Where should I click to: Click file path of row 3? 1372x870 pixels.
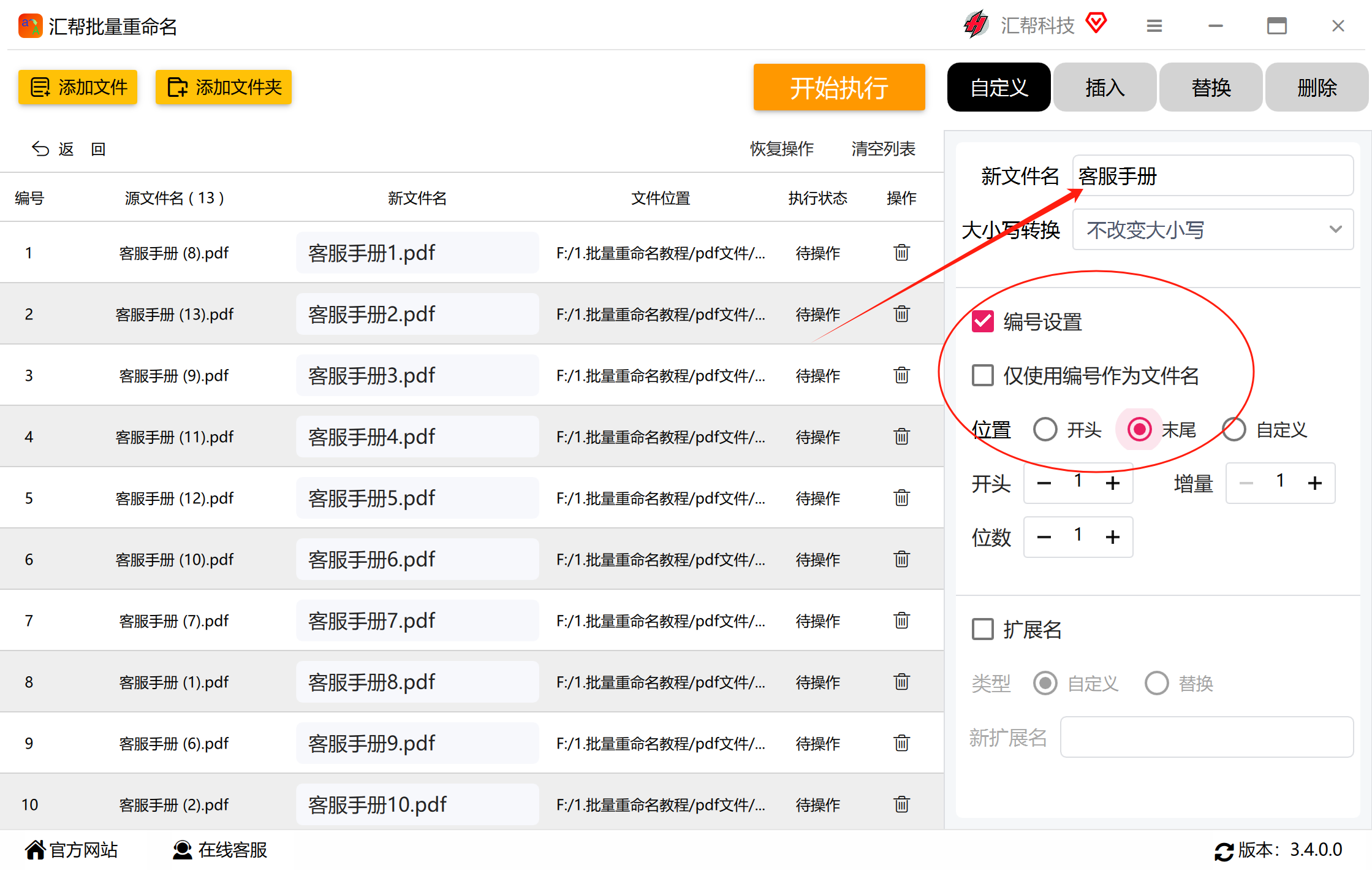pyautogui.click(x=661, y=376)
